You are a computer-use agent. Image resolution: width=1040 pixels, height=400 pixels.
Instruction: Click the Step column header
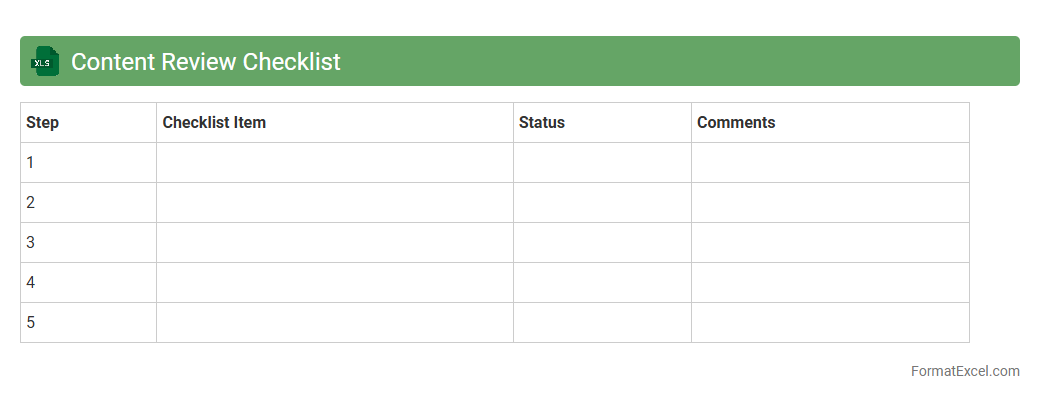(43, 122)
